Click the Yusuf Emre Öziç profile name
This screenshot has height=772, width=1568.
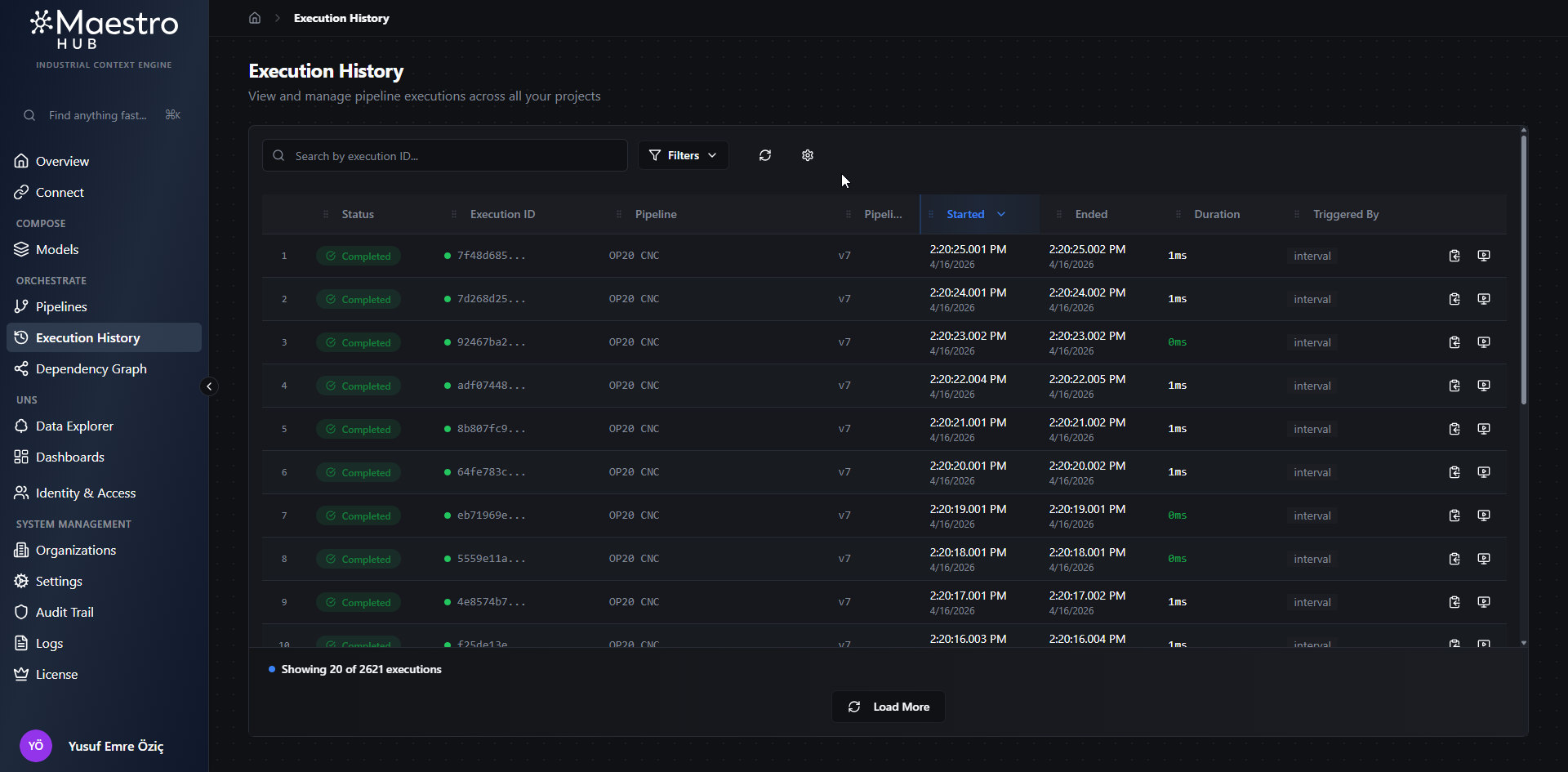click(116, 746)
